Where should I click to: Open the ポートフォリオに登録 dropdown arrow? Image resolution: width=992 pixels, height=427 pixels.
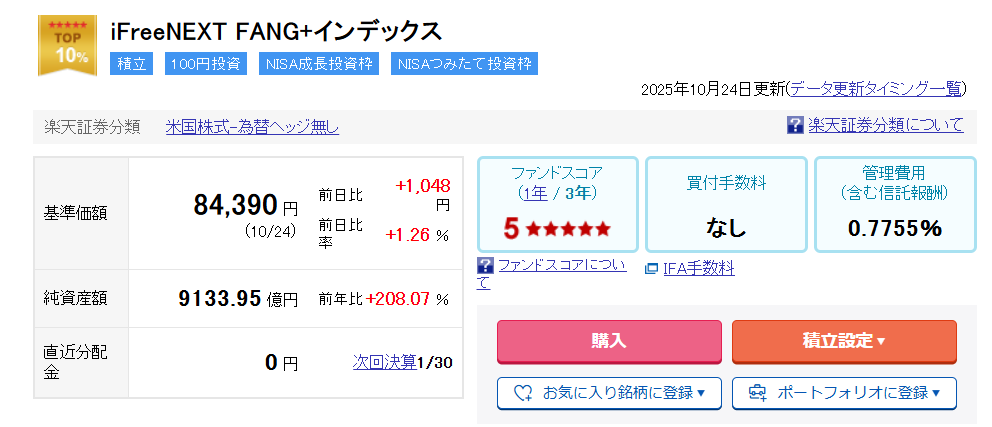(936, 393)
